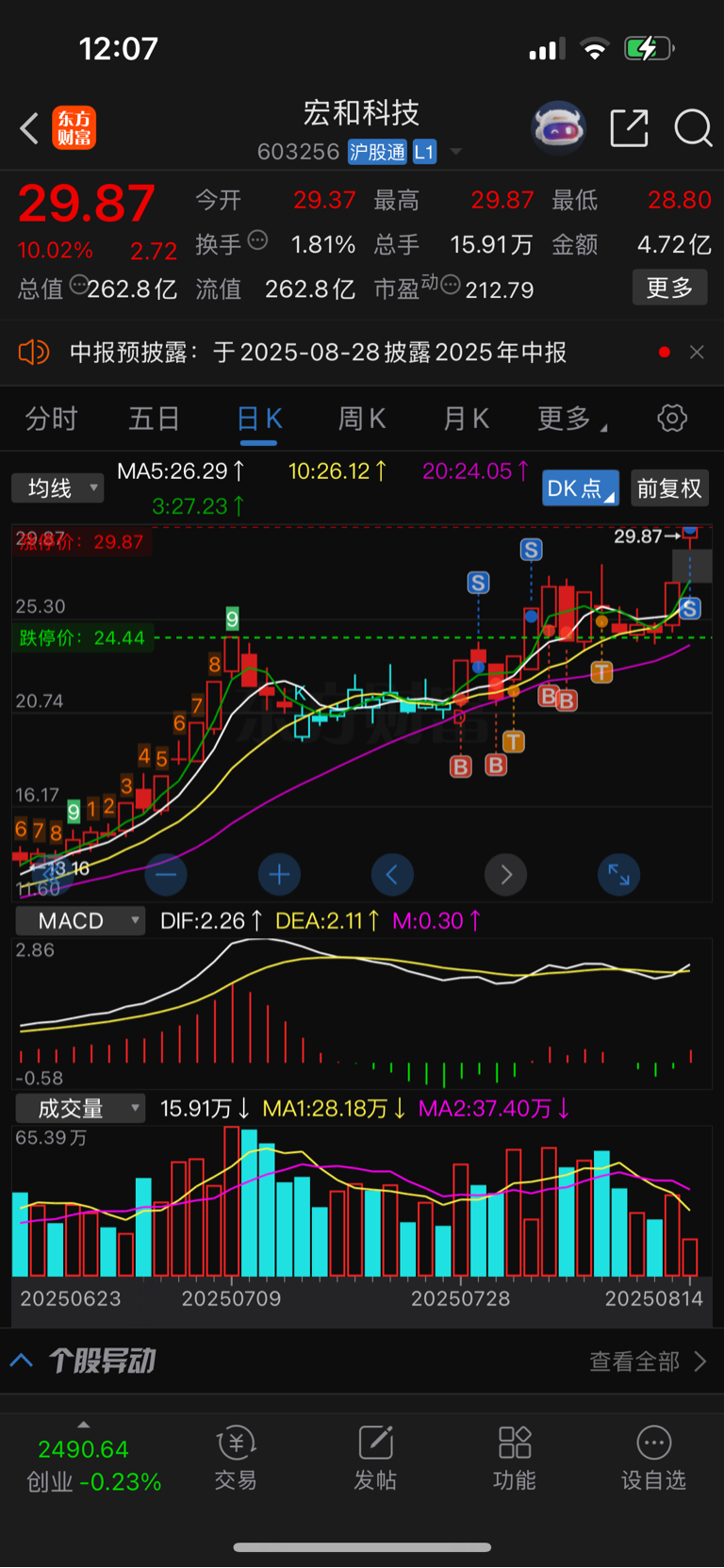Open the 中报预披露 notice
This screenshot has height=1568, width=724.
pos(318,353)
